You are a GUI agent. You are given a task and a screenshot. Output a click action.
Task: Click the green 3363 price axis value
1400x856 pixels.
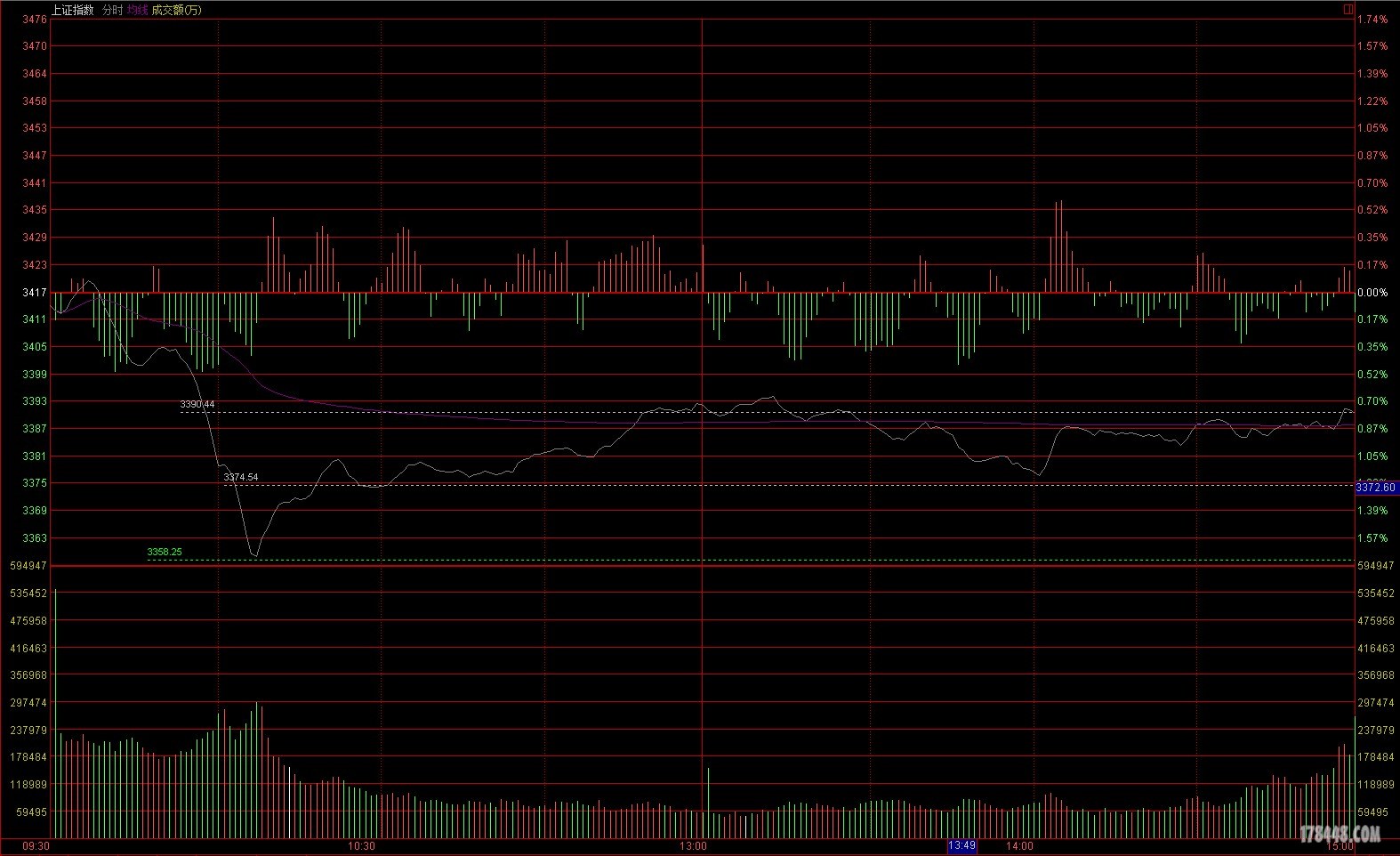pyautogui.click(x=35, y=538)
